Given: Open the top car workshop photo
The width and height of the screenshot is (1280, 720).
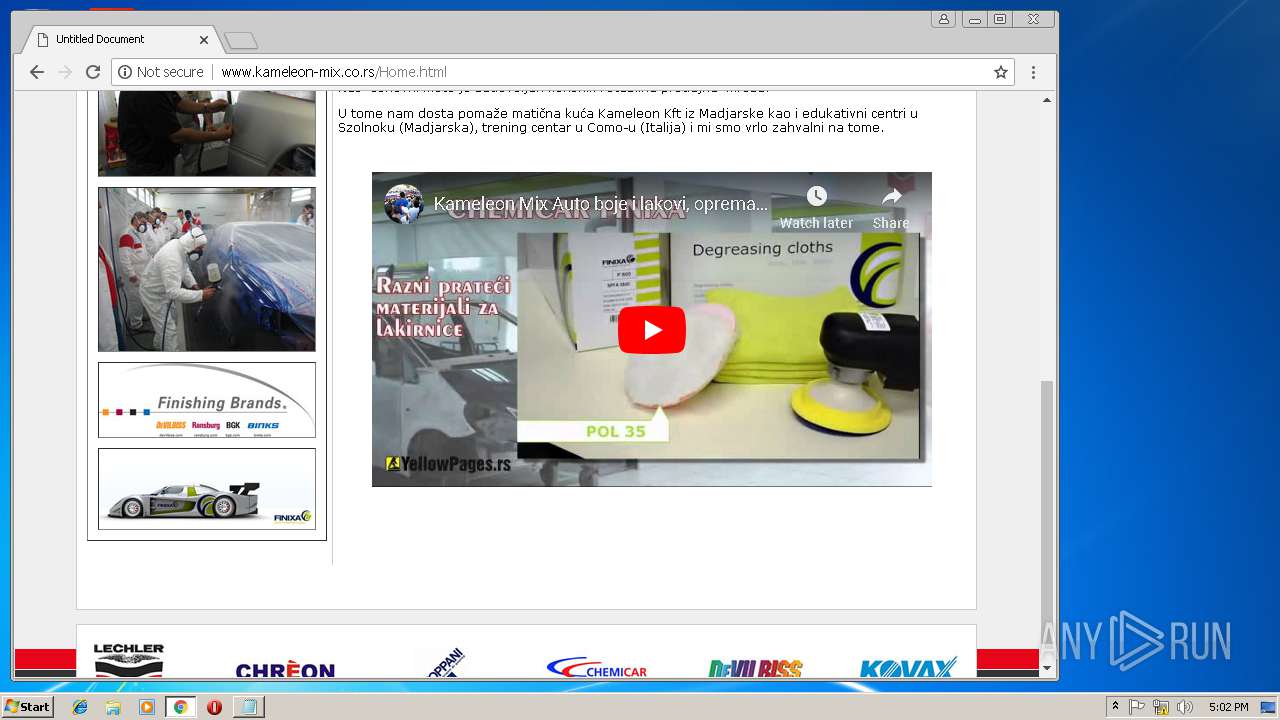Looking at the screenshot, I should coord(207,133).
